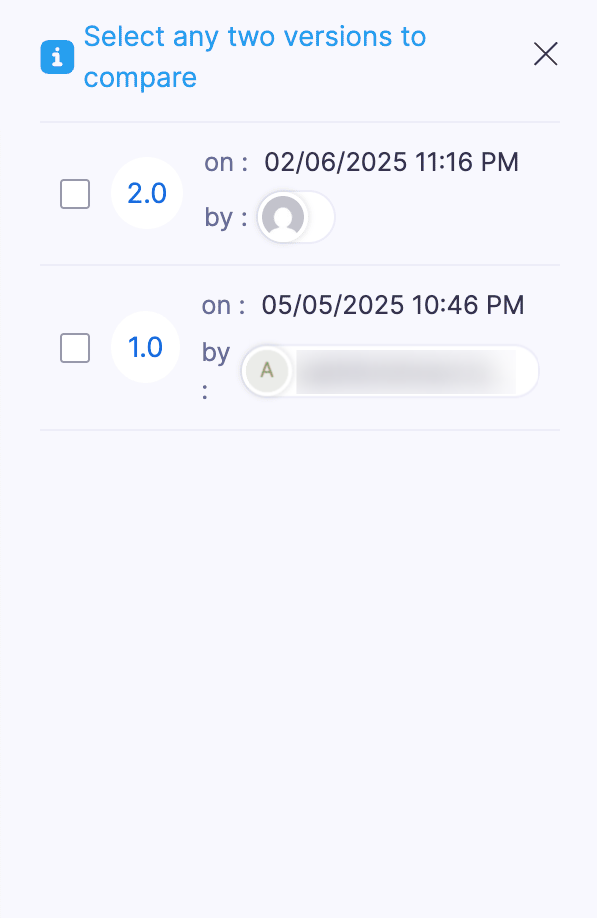This screenshot has height=918, width=597.
Task: Select the version 2.0 badge circle
Action: coord(146,193)
